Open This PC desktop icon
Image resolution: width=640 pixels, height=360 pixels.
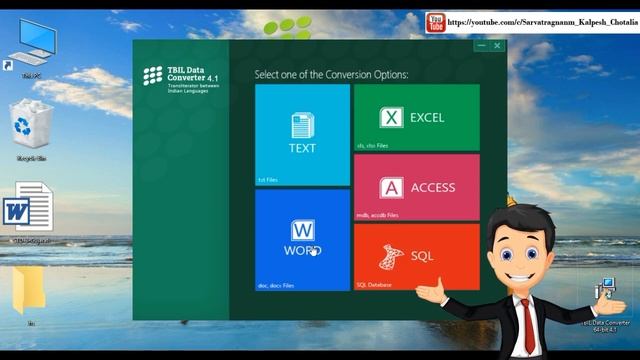[x=31, y=47]
